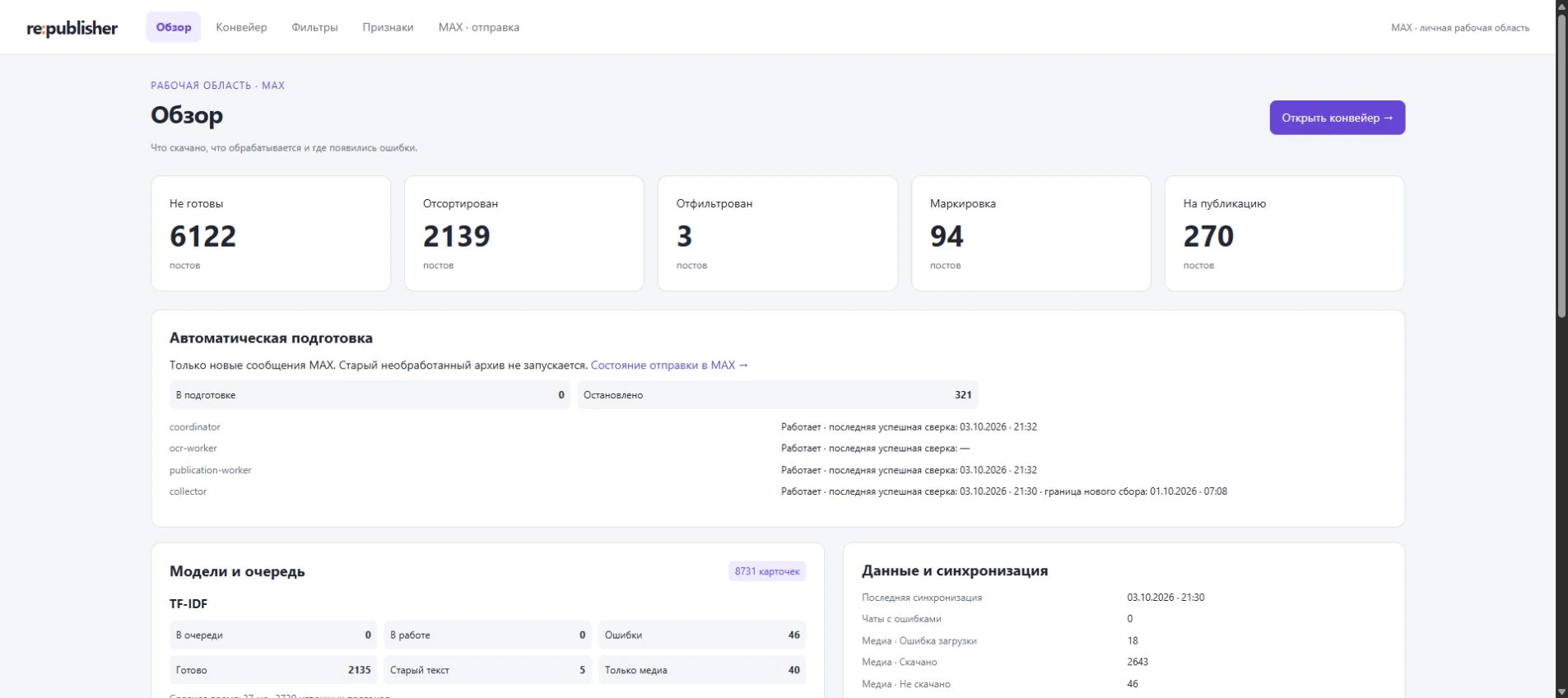Viewport: 1568px width, 698px height.
Task: Click the Отфильтрован card showing 3
Action: pyautogui.click(x=778, y=233)
